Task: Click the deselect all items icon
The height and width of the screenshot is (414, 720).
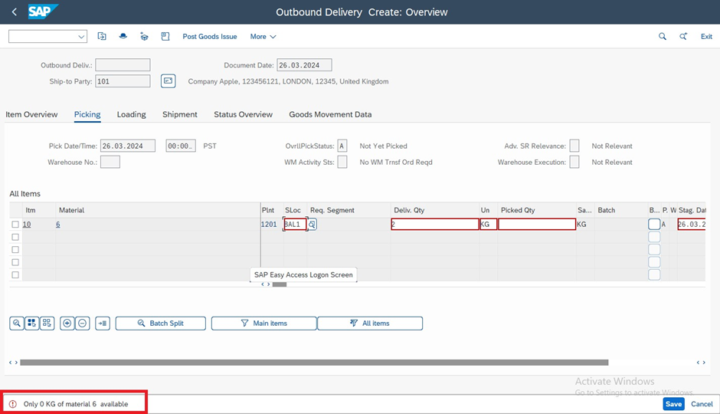Action: [47, 323]
